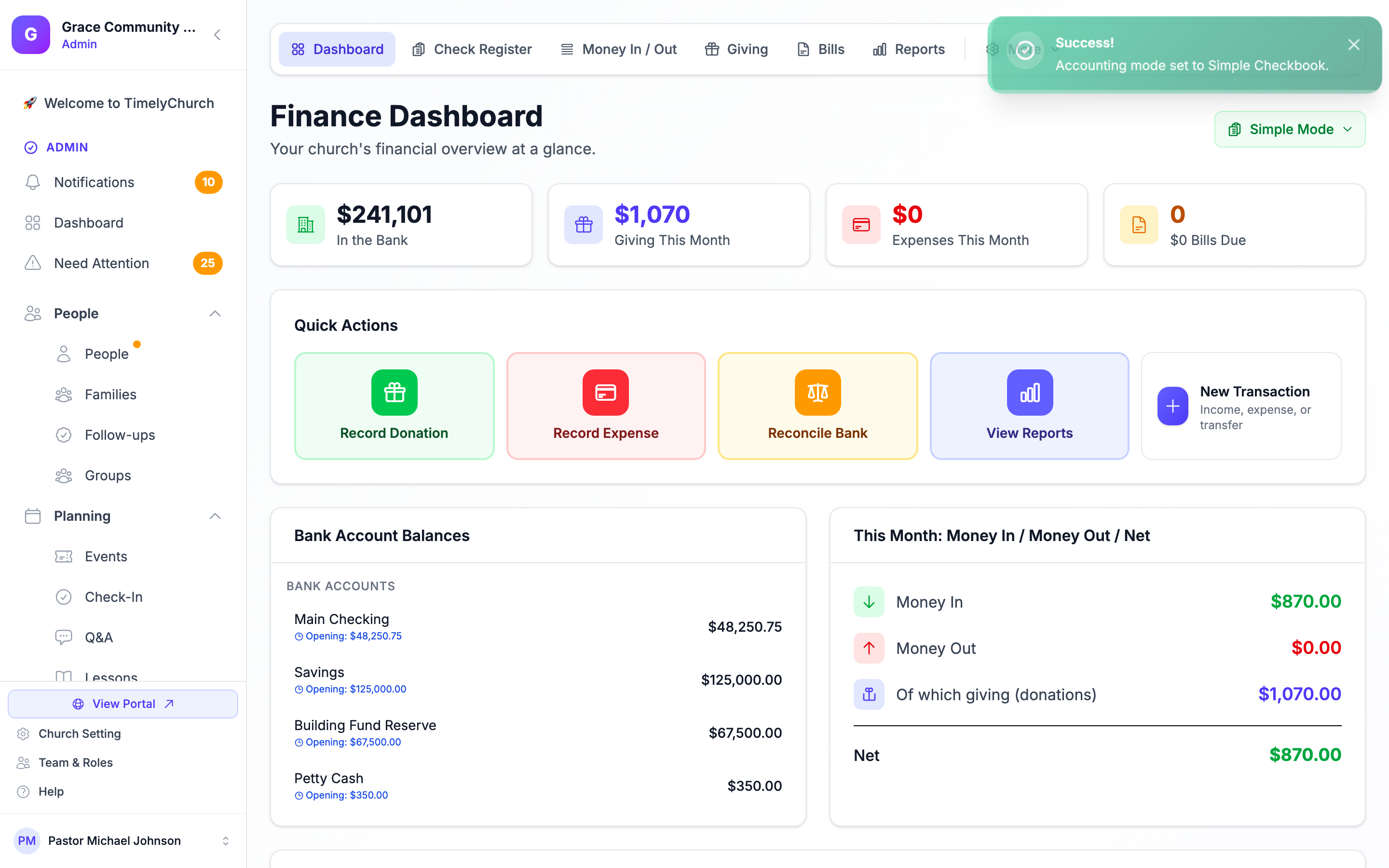1389x868 pixels.
Task: Open the Savings account row
Action: [x=538, y=680]
